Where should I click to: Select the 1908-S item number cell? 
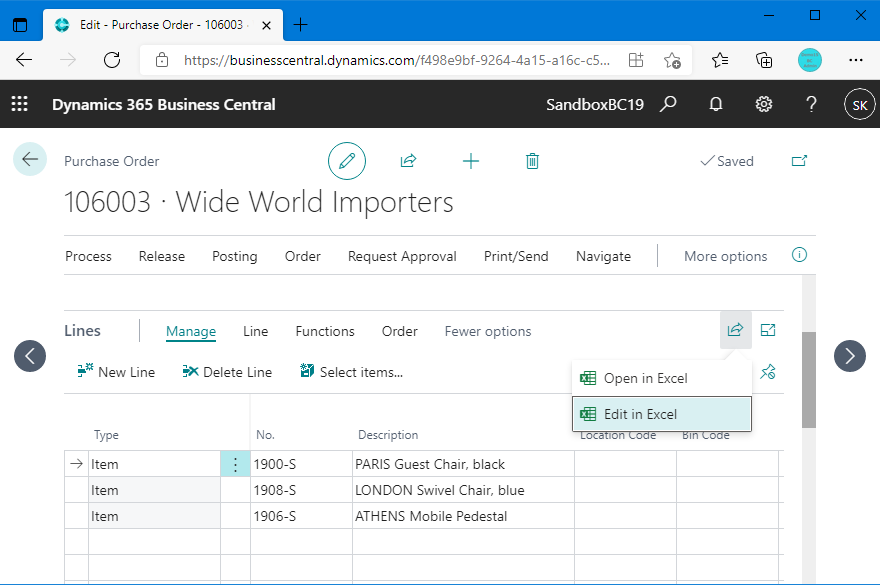301,490
